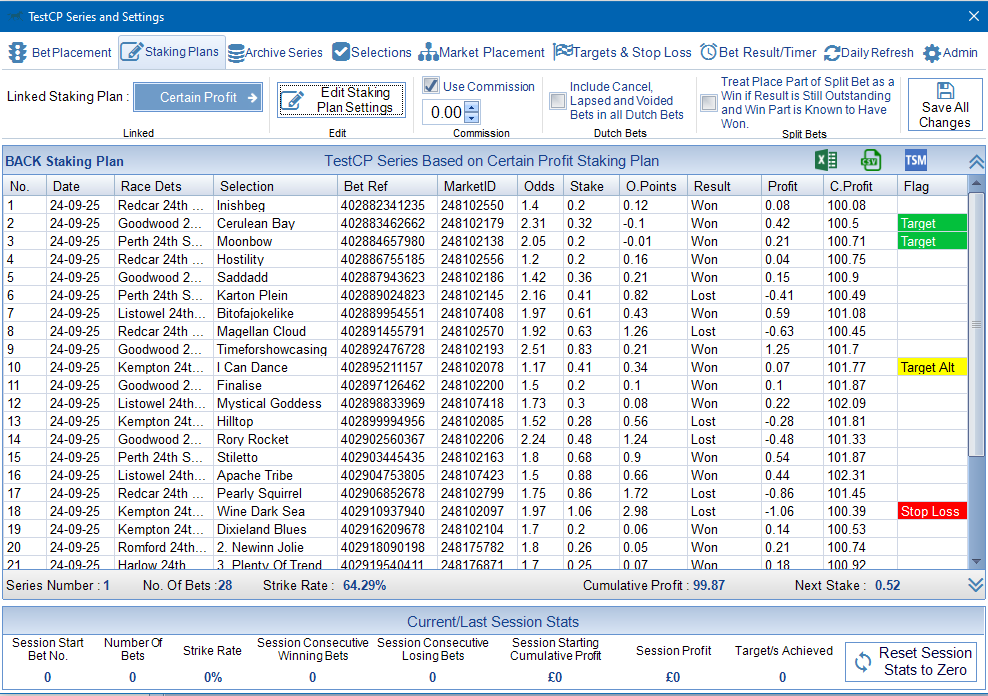Click the TSM file icon
This screenshot has width=988, height=696.
[915, 160]
